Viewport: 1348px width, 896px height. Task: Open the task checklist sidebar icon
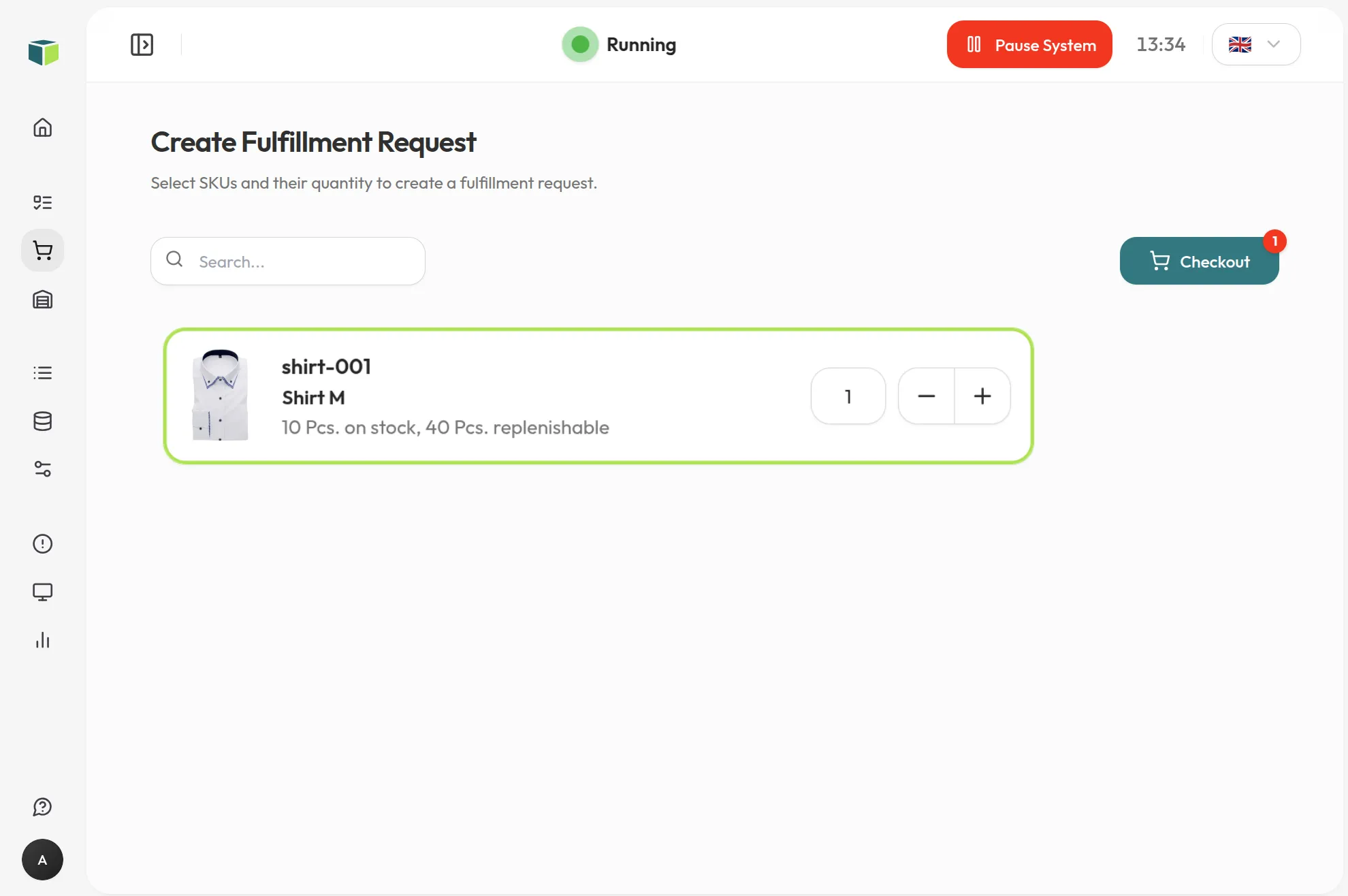[43, 202]
